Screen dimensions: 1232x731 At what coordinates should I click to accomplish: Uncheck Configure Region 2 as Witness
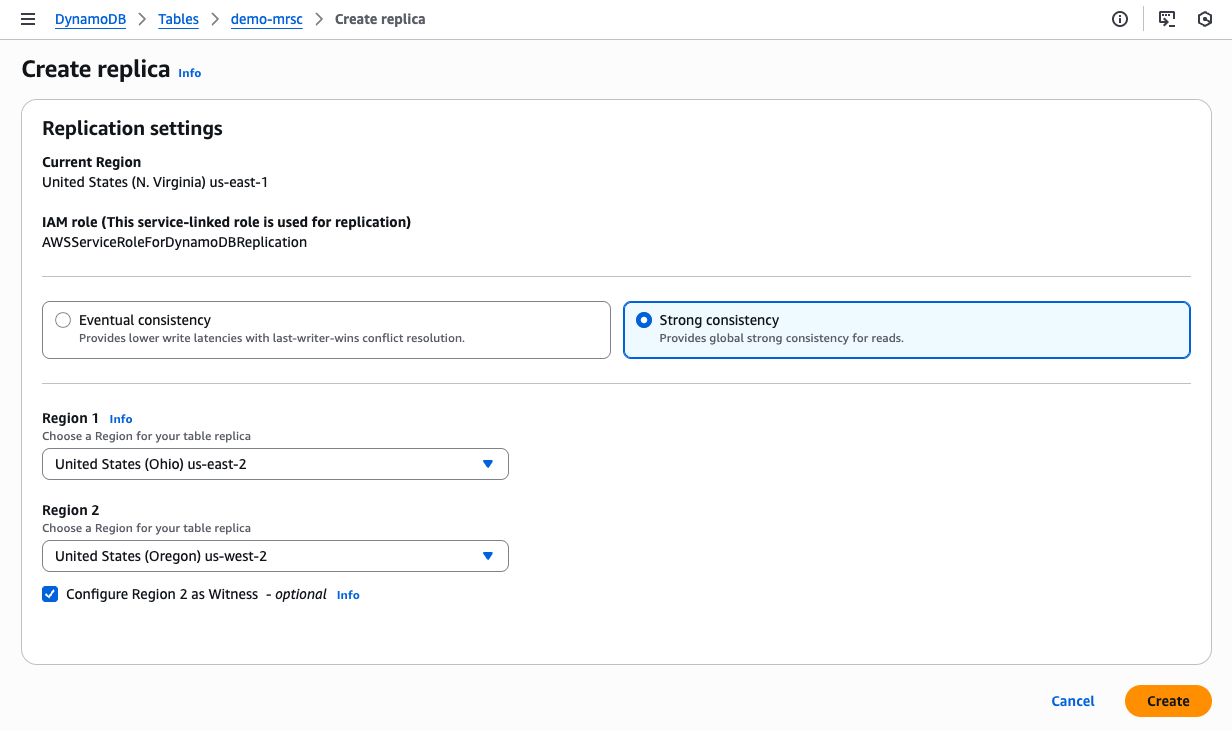[50, 594]
